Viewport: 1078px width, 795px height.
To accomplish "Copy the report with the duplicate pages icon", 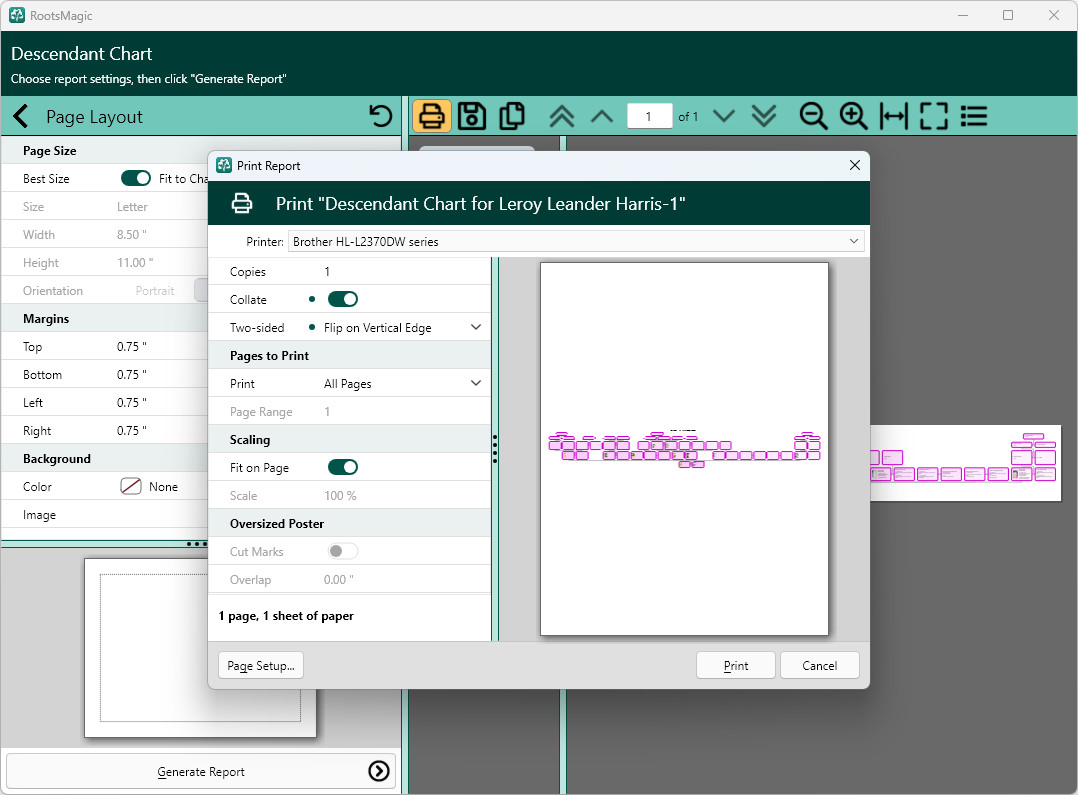I will [512, 116].
